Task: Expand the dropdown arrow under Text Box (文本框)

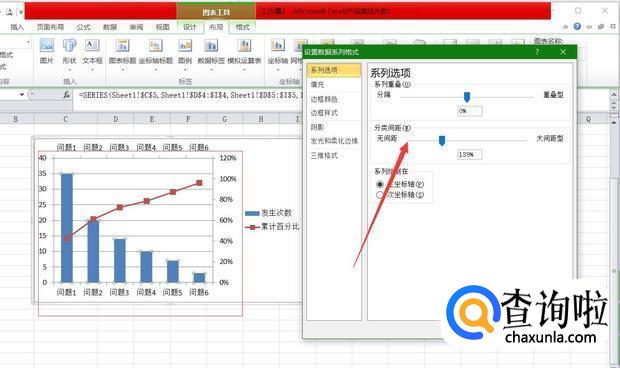Action: pyautogui.click(x=92, y=70)
